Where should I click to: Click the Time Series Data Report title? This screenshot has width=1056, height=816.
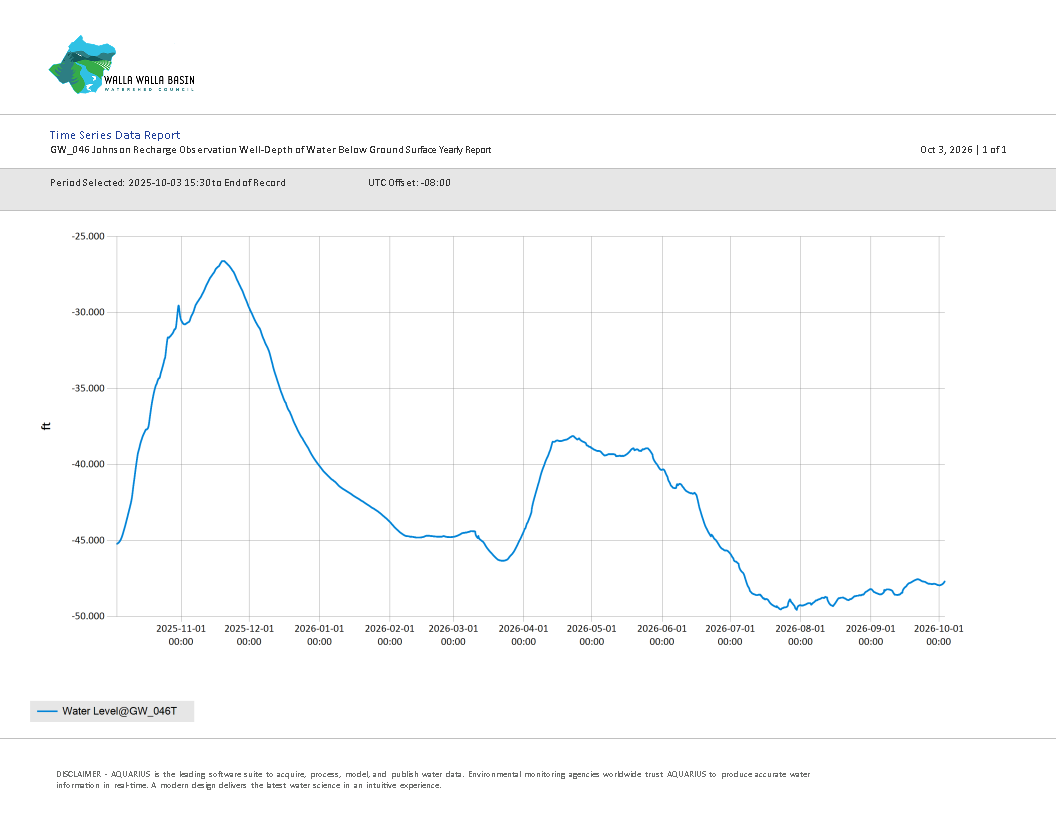pos(115,135)
